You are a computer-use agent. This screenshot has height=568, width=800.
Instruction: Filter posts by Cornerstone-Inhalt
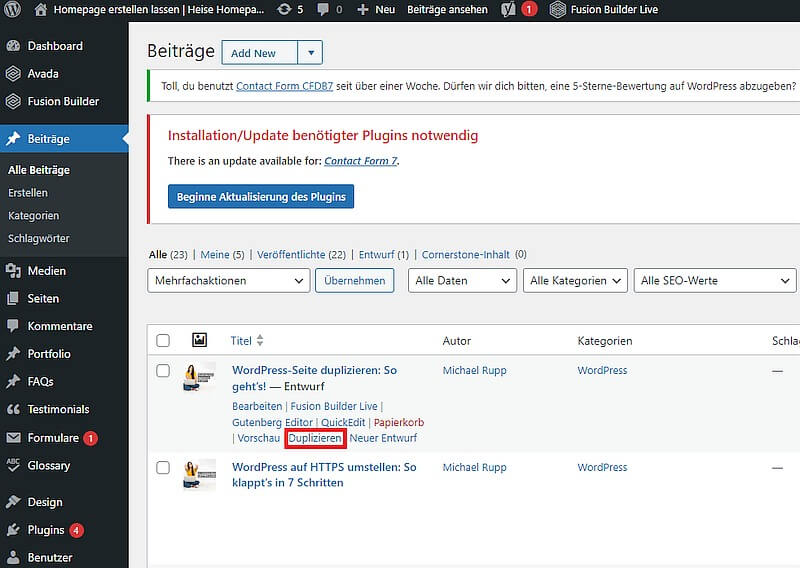[x=465, y=255]
